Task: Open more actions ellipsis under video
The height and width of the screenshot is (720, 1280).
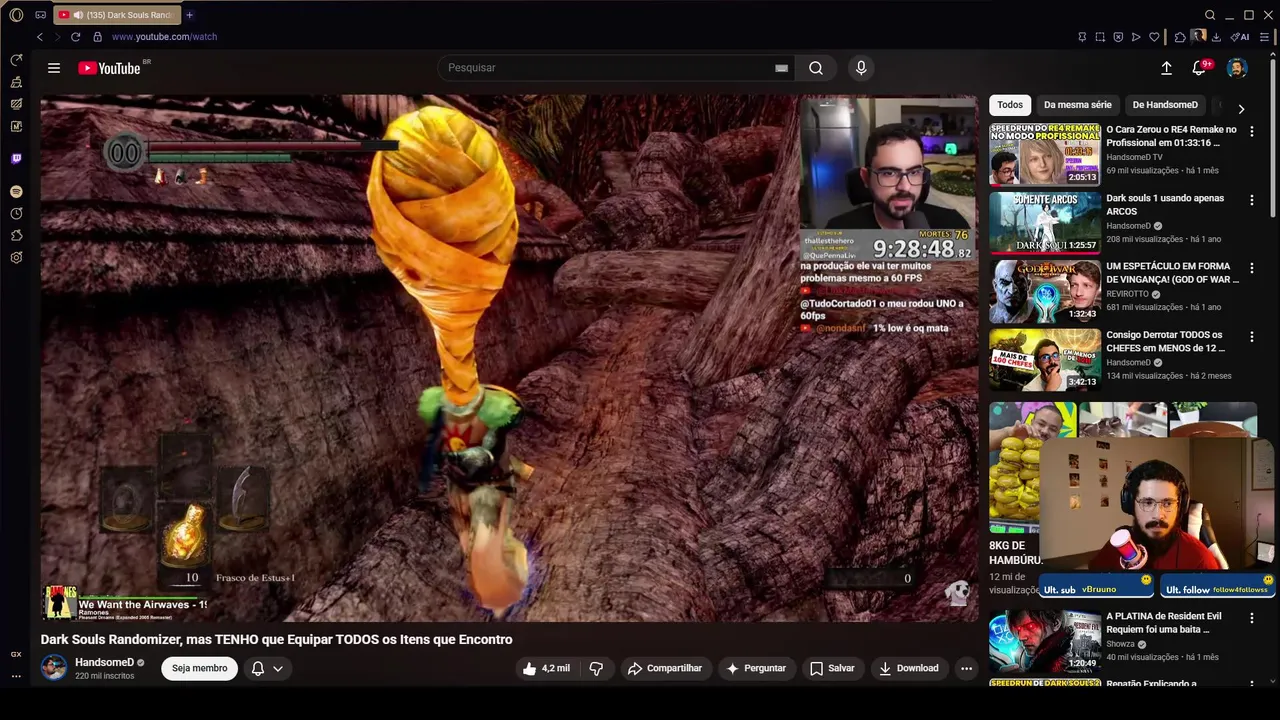Action: (x=966, y=668)
